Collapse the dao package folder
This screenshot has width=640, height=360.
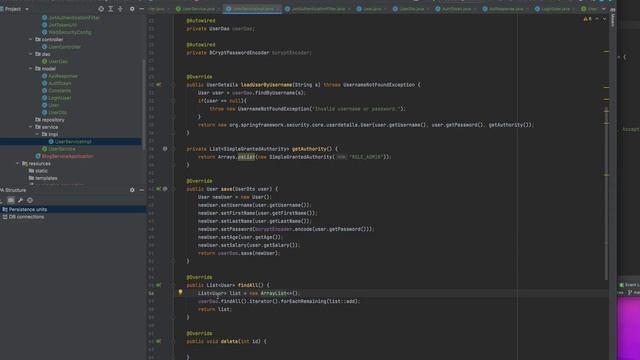31,54
